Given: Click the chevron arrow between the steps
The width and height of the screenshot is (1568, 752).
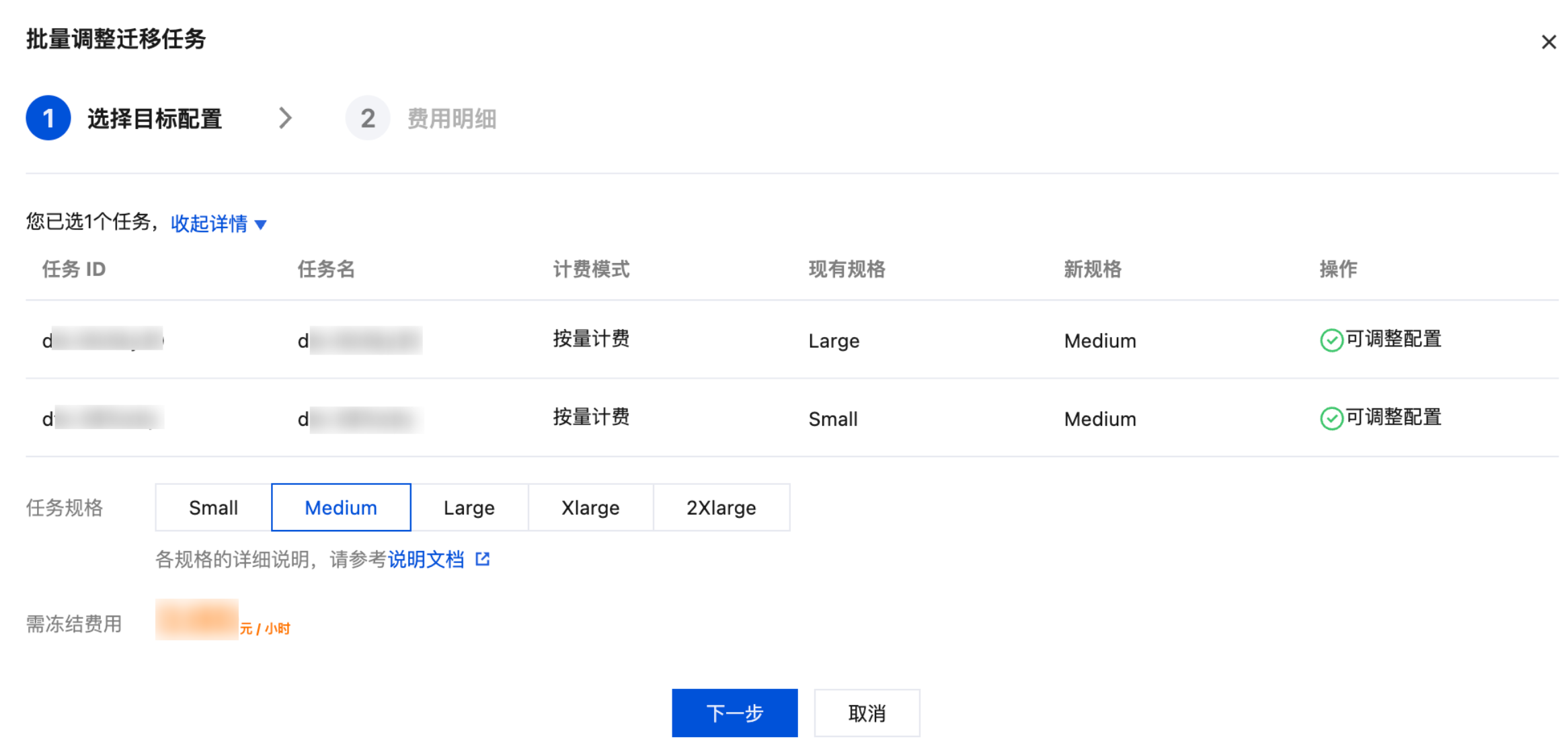Looking at the screenshot, I should pyautogui.click(x=286, y=118).
